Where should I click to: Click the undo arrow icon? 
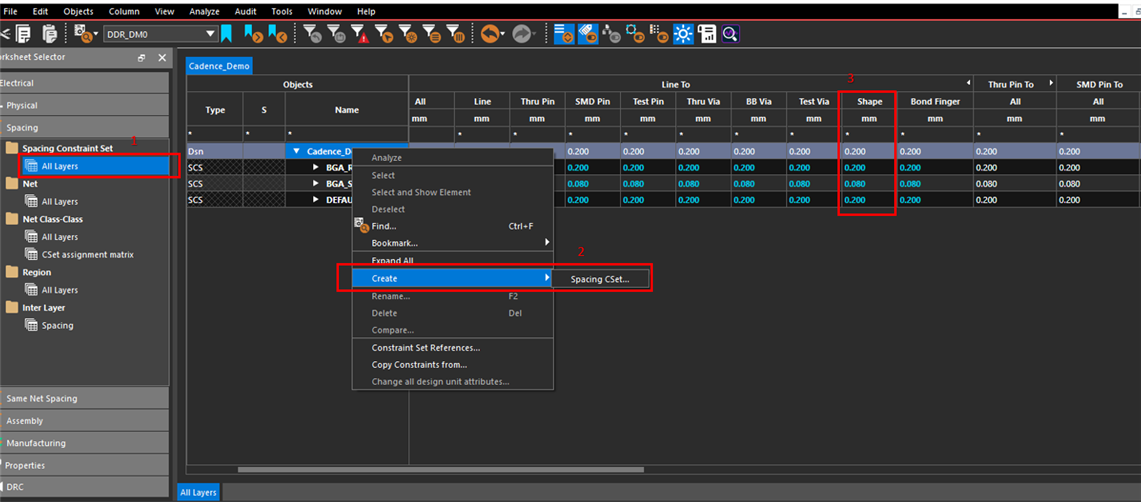490,34
